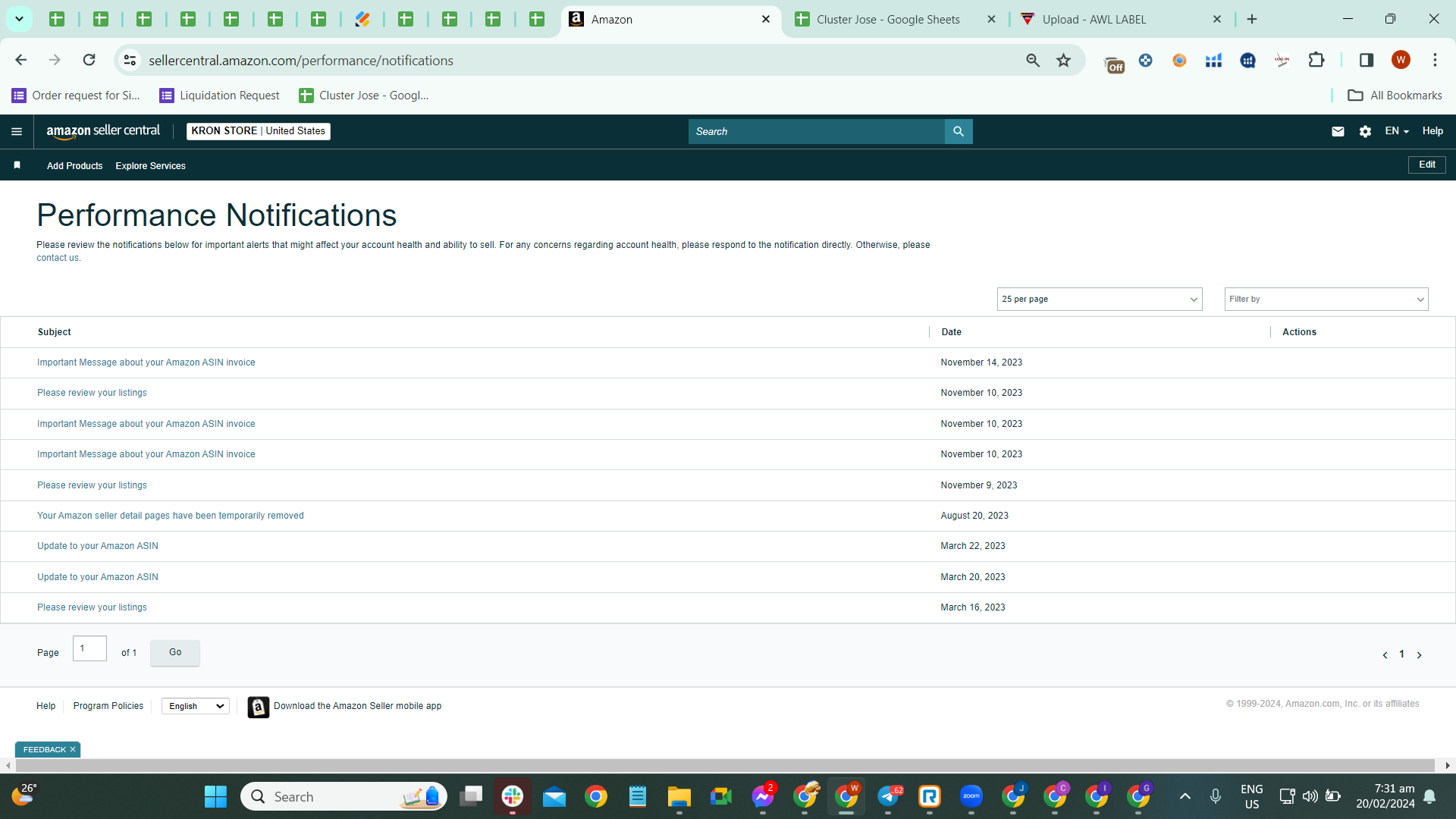Image resolution: width=1456 pixels, height=819 pixels.
Task: Click the contact us link
Action: point(58,259)
